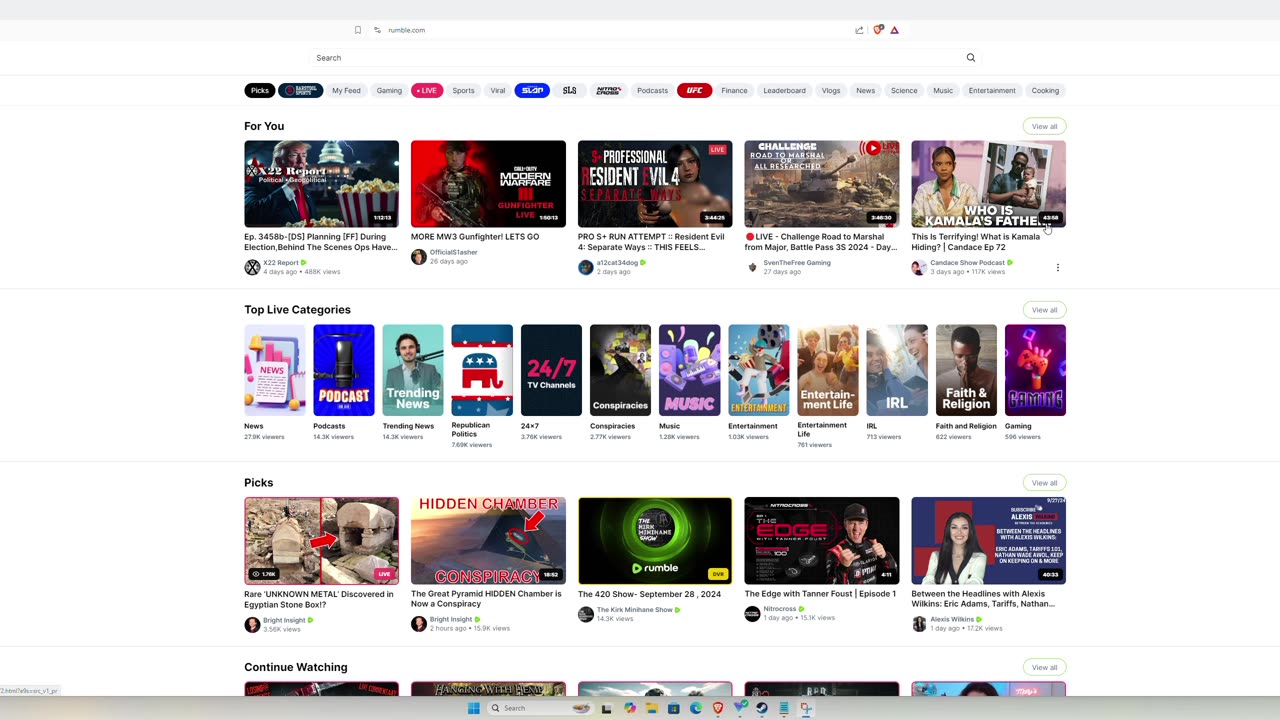This screenshot has width=1280, height=720.
Task: Open the Leaderboard tab
Action: pos(784,90)
